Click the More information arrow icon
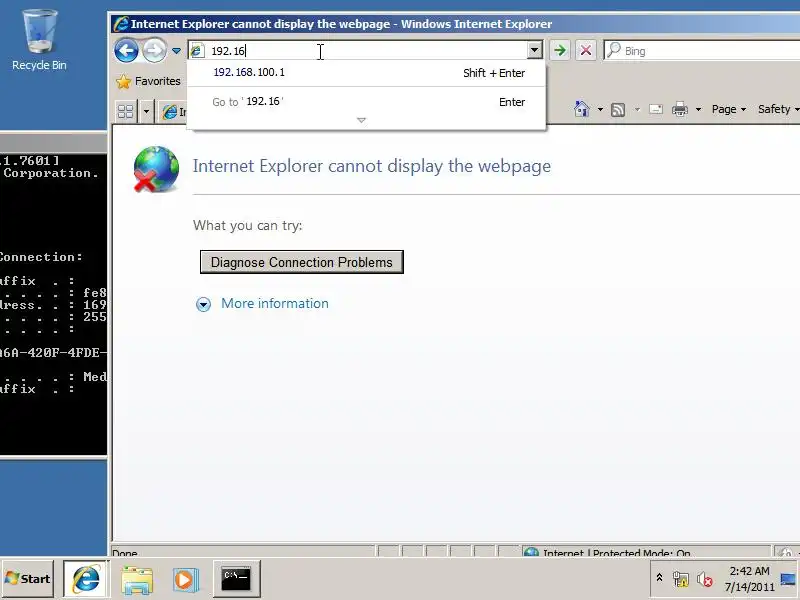800x600 pixels. (203, 305)
